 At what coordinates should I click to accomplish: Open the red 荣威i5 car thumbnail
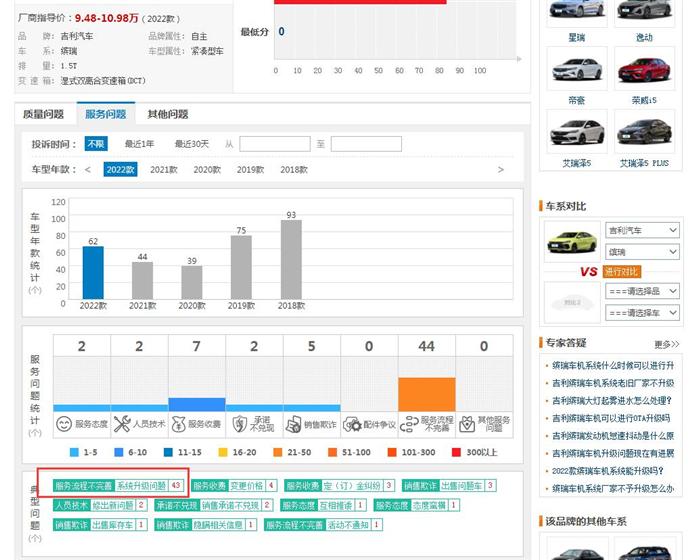644,69
